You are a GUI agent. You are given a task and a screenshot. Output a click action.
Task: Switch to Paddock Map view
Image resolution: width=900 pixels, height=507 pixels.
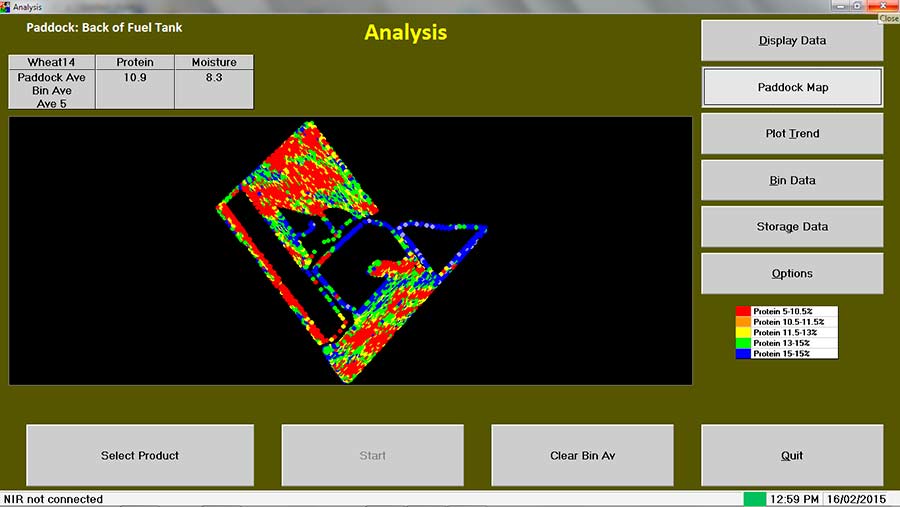point(792,87)
